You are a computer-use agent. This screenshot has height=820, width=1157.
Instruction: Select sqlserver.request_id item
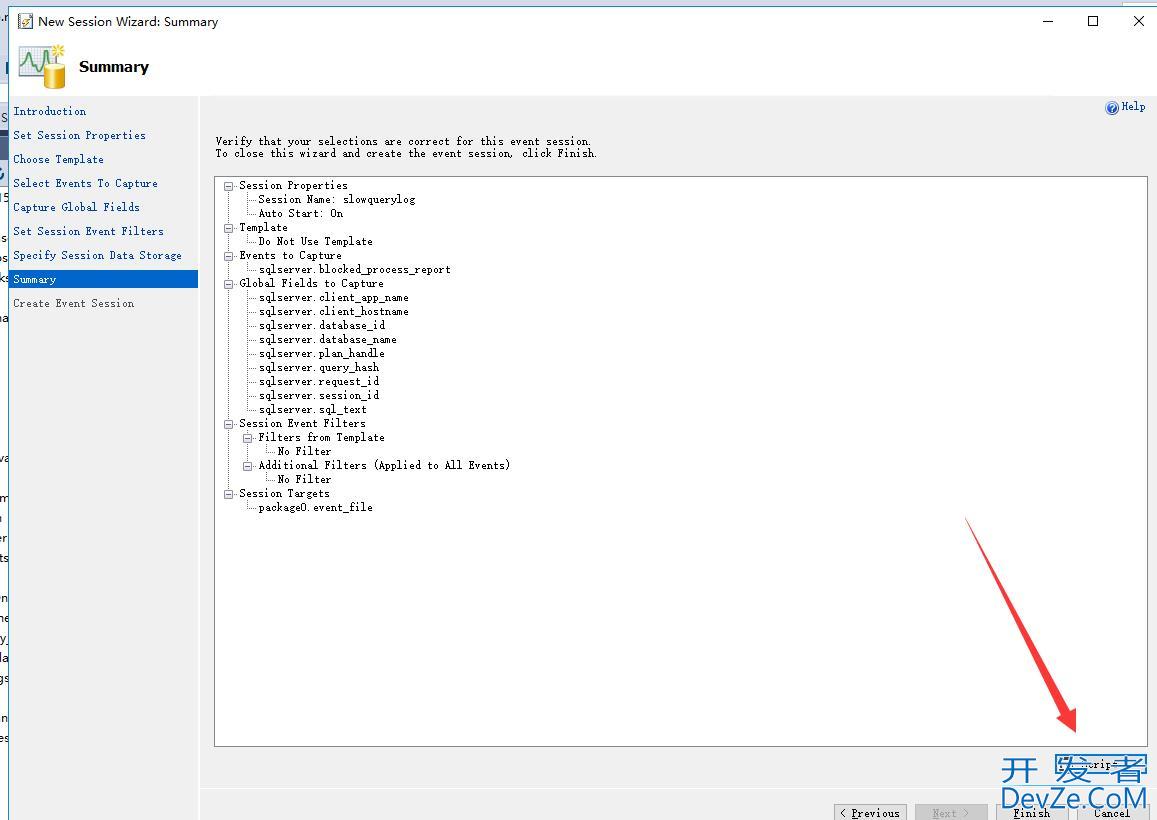point(319,382)
